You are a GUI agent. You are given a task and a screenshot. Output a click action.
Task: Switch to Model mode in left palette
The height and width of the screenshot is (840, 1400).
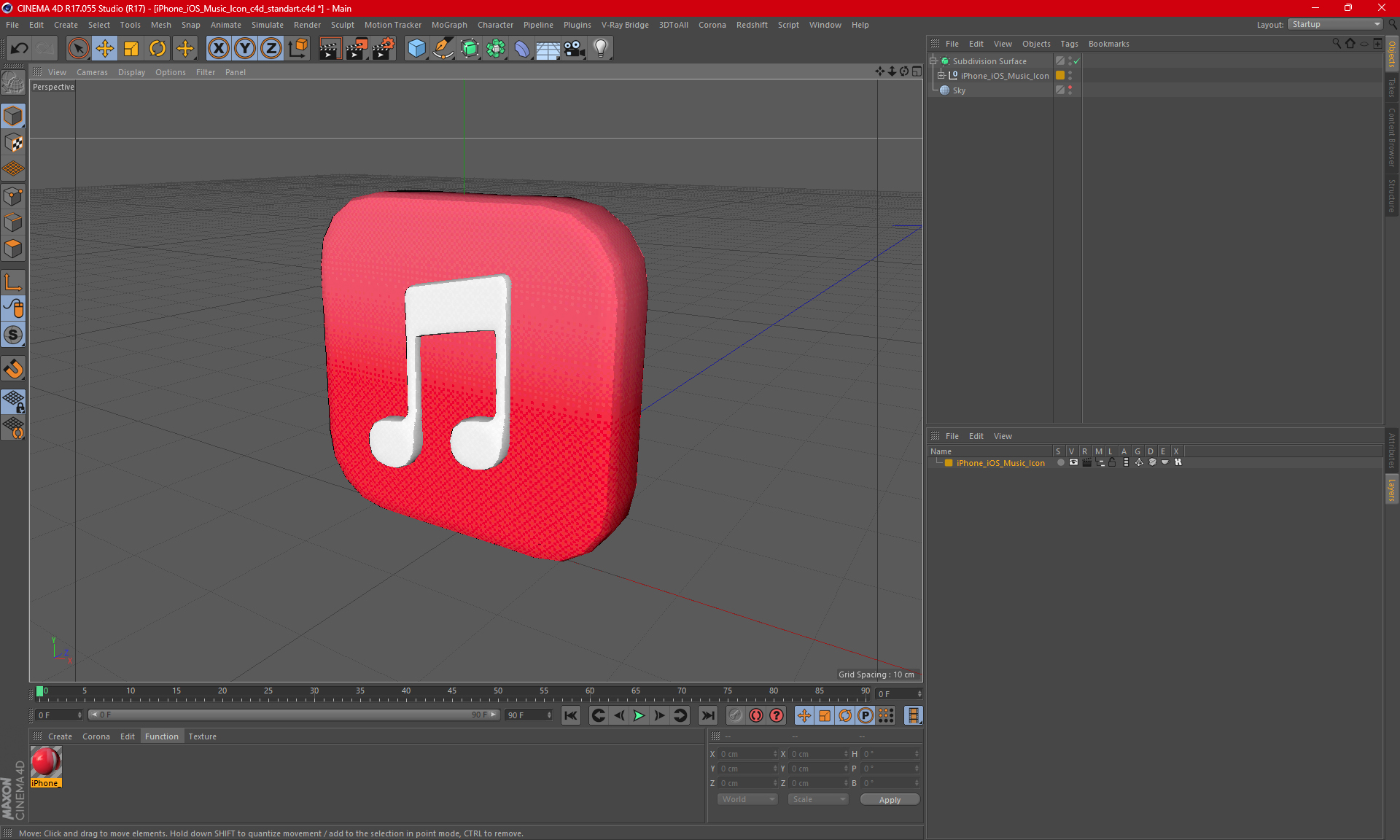13,116
